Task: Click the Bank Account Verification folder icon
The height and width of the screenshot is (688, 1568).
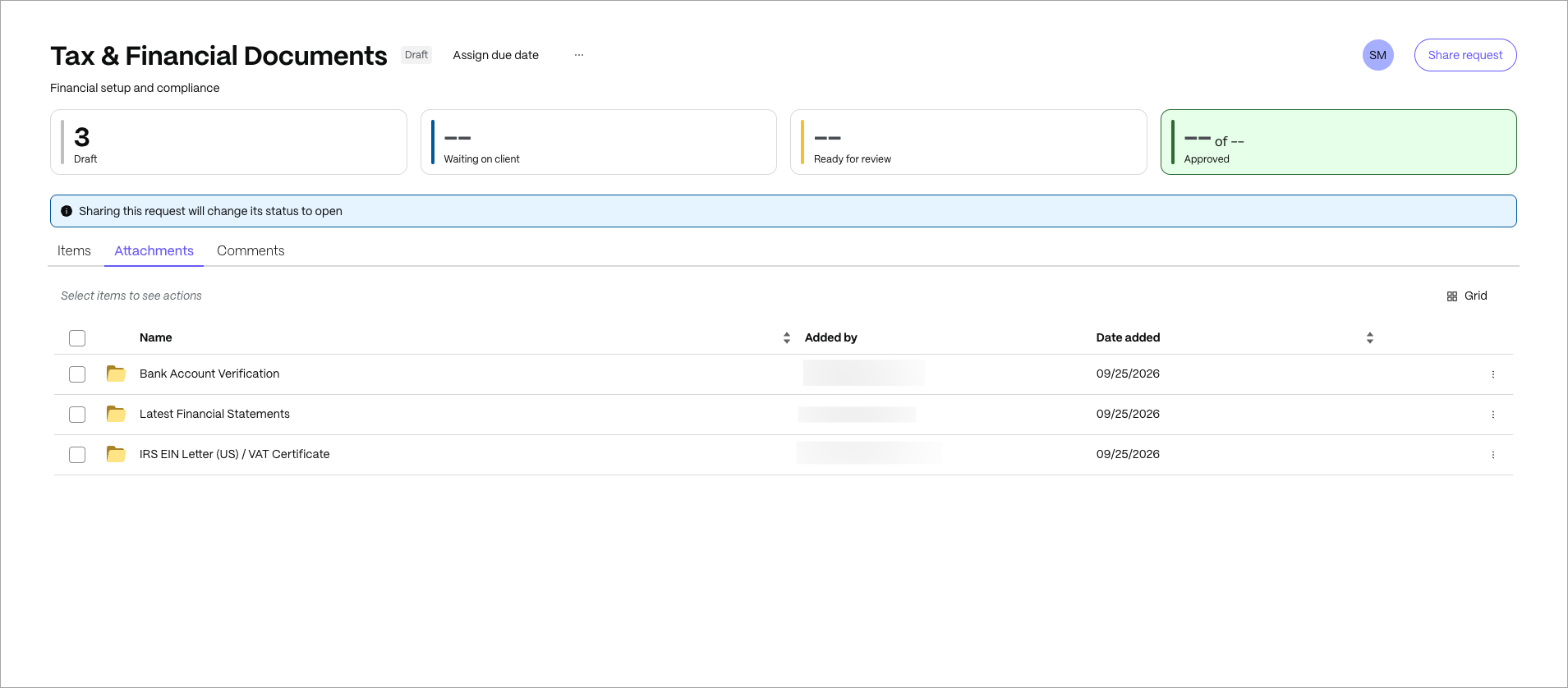Action: [116, 374]
